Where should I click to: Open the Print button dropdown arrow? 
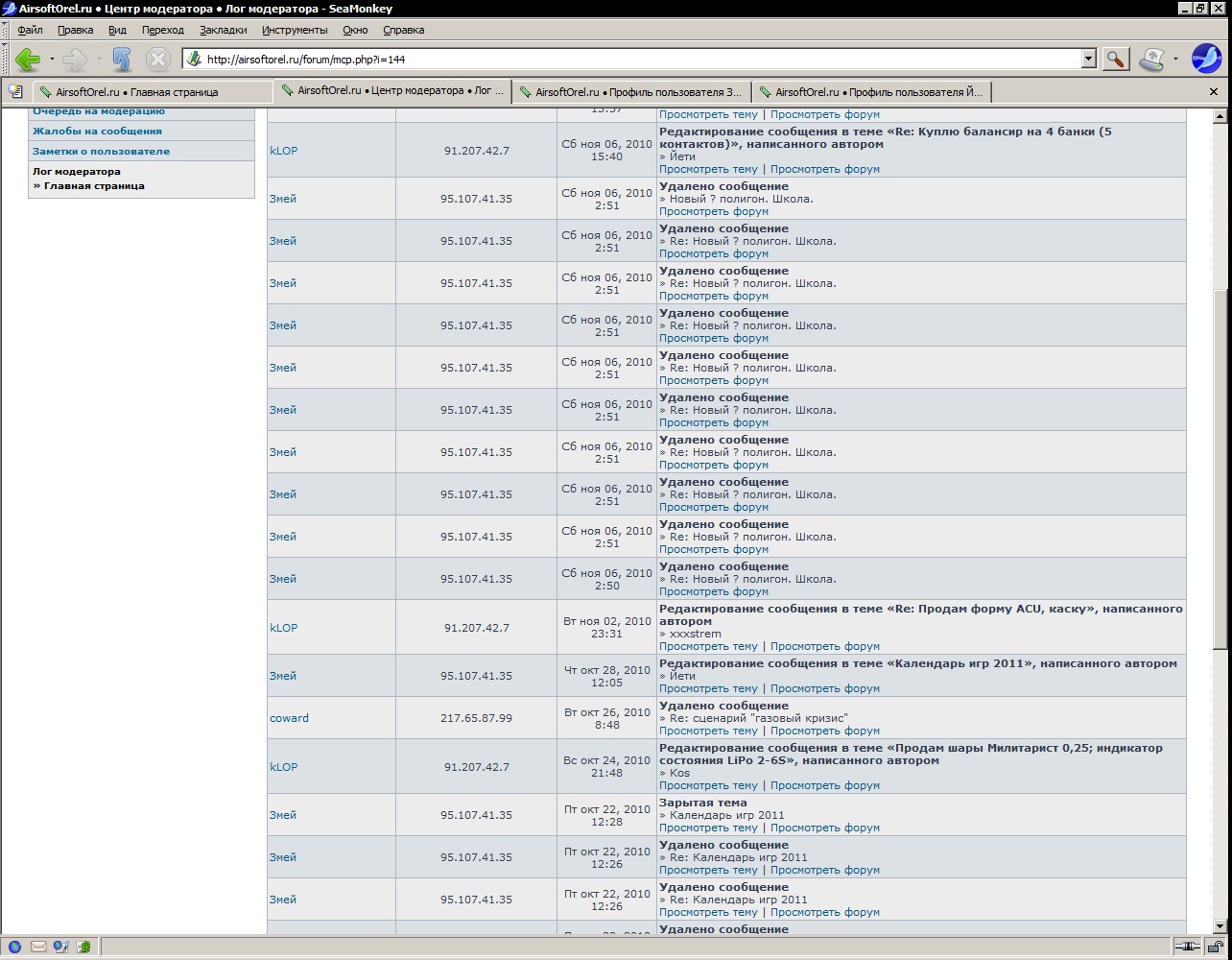[1175, 60]
